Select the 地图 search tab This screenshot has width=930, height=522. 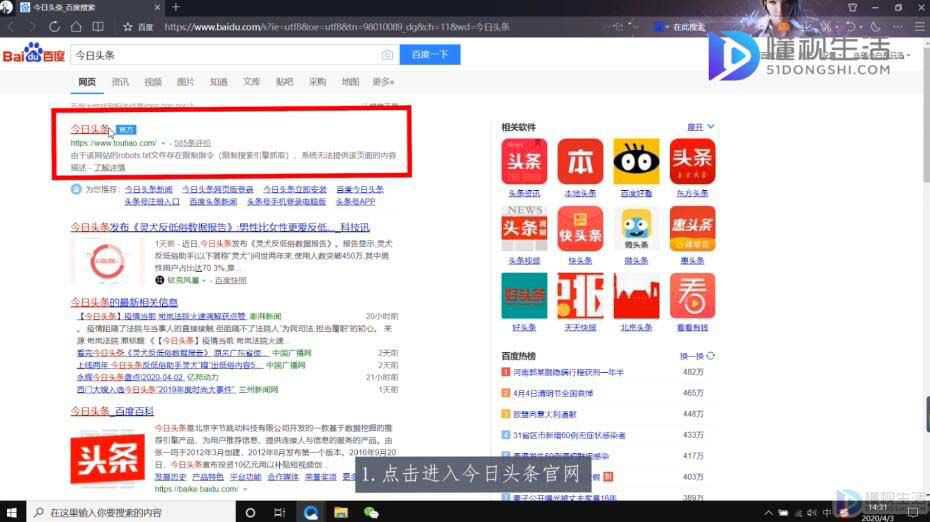tap(351, 82)
